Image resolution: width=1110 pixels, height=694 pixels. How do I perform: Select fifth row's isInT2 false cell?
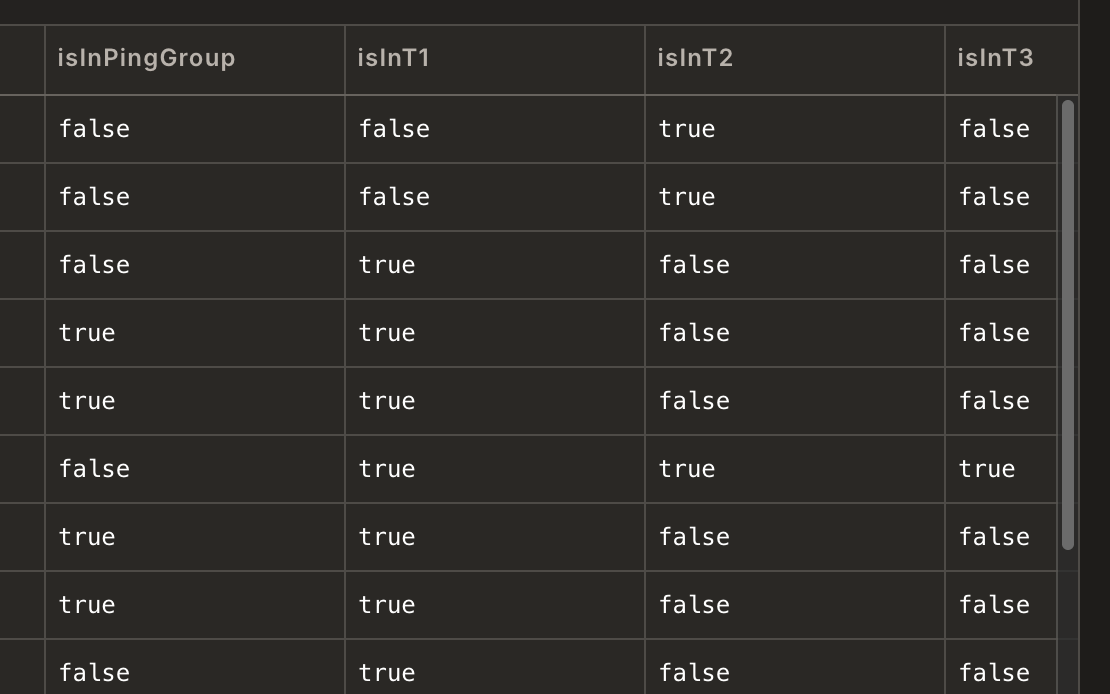click(694, 401)
